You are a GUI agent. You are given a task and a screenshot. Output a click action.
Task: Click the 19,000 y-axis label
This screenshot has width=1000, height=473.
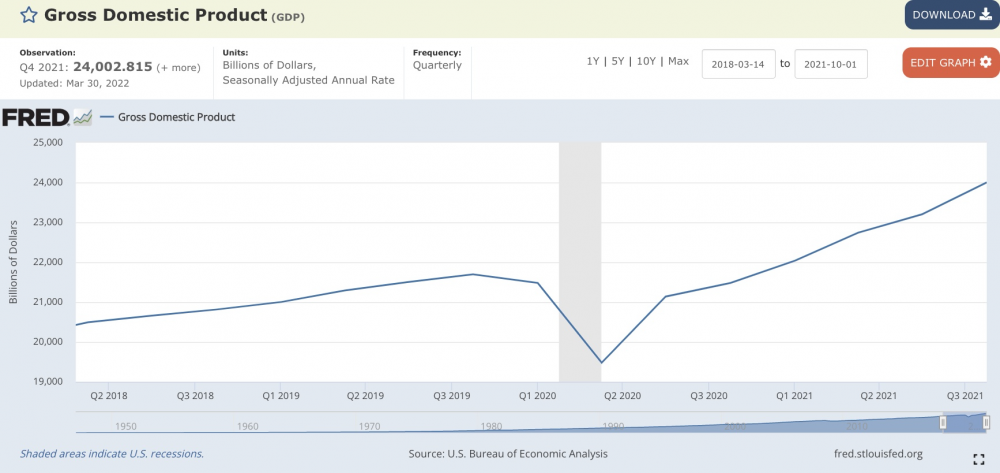point(47,382)
